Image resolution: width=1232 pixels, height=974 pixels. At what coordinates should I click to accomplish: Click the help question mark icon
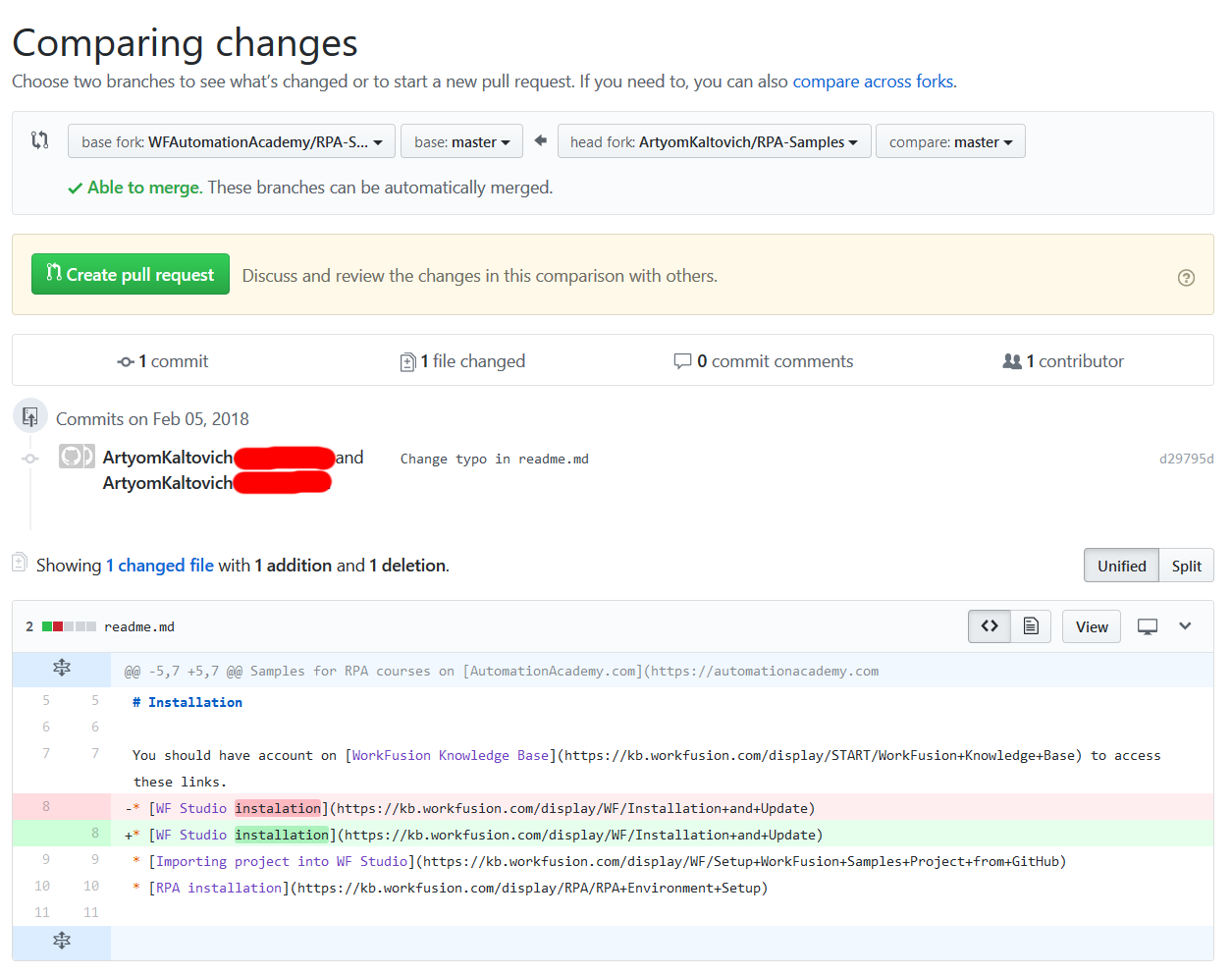click(1186, 278)
